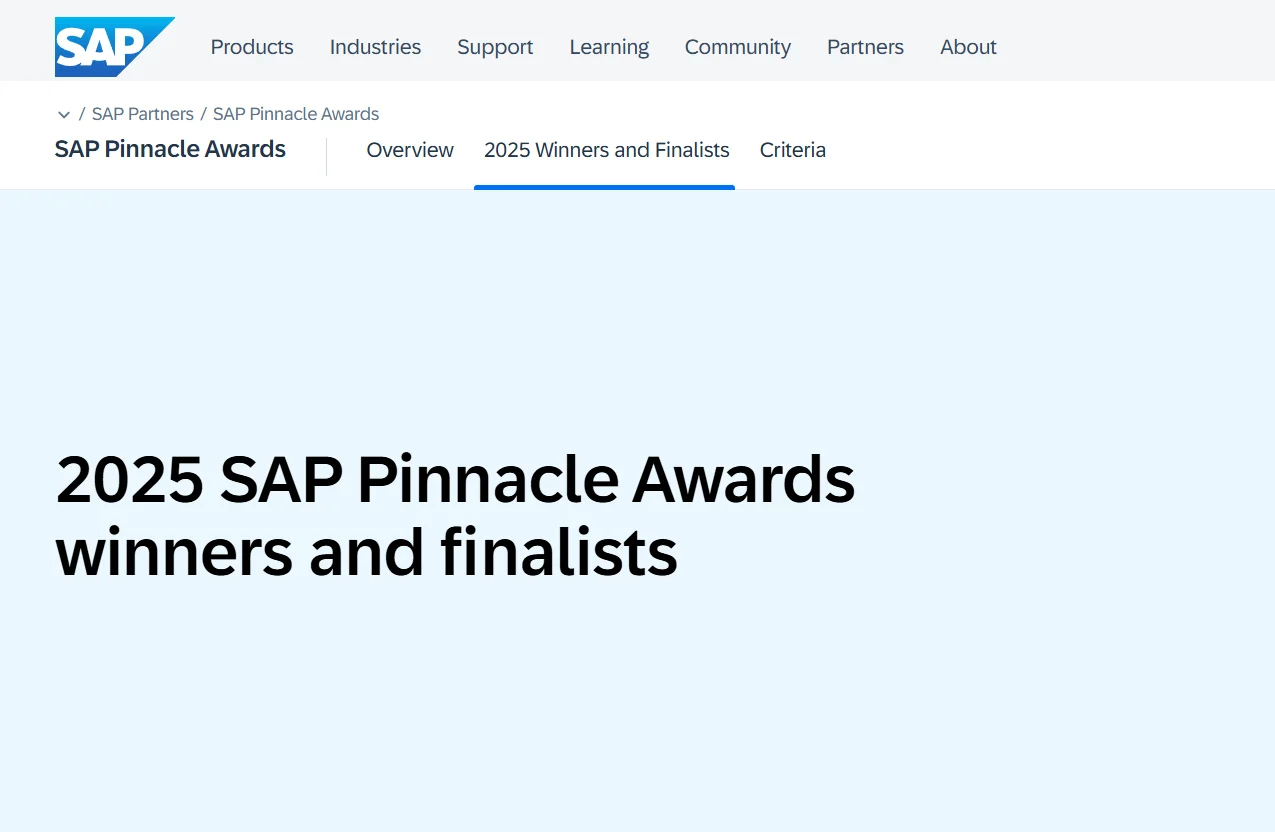The height and width of the screenshot is (832, 1275).
Task: Click SAP Pinnacle Awards breadcrumb link
Action: (296, 114)
